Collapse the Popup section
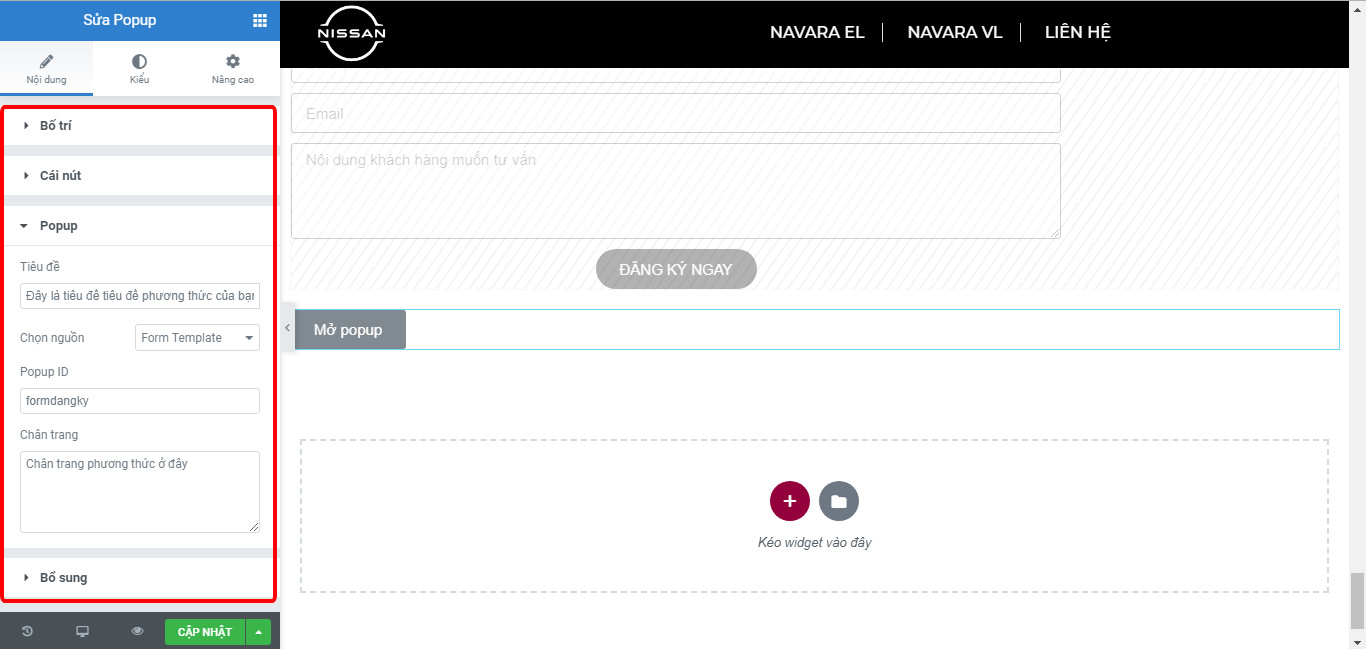This screenshot has height=649, width=1366. tap(58, 226)
